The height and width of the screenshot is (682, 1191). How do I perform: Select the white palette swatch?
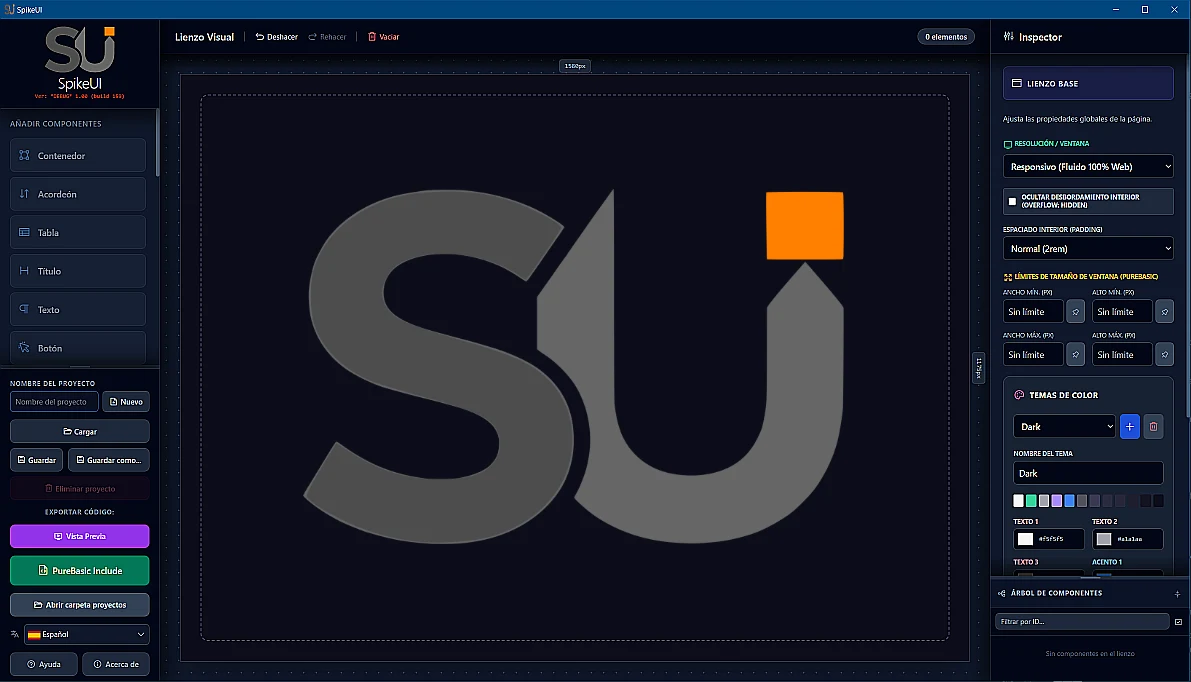pos(1019,500)
